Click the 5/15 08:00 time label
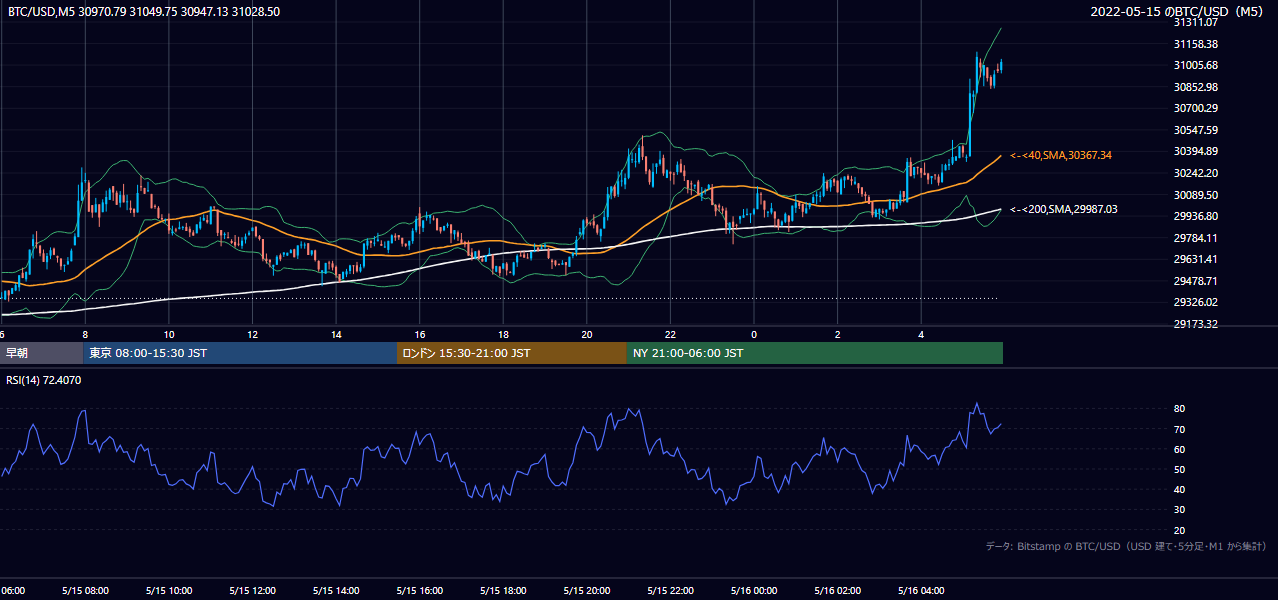Screen dimensions: 1278x600 [85, 590]
